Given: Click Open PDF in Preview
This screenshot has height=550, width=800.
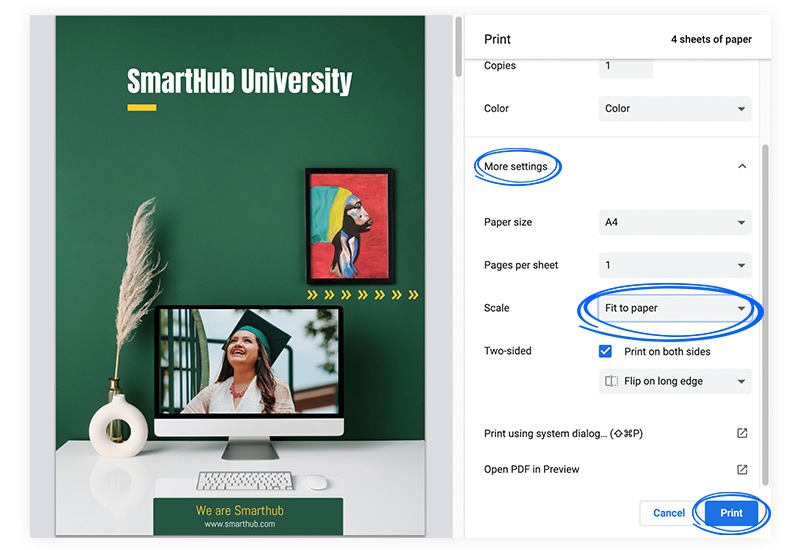Looking at the screenshot, I should click(x=532, y=469).
